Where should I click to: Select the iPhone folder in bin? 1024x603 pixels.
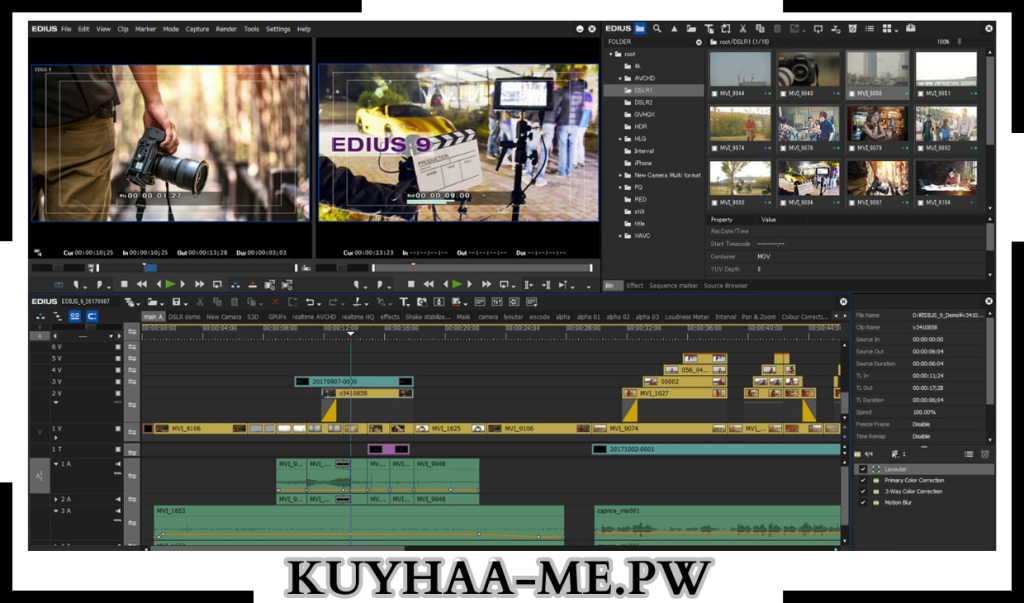point(643,163)
